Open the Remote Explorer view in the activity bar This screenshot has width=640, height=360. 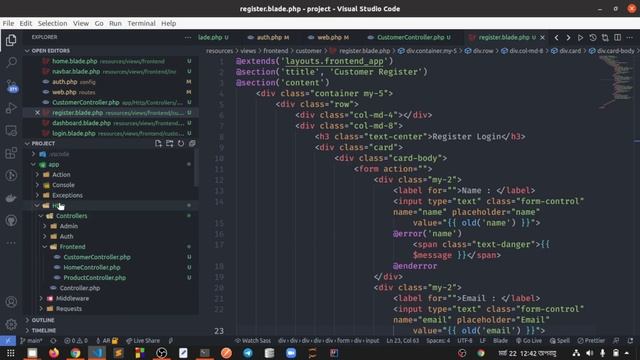(11, 131)
